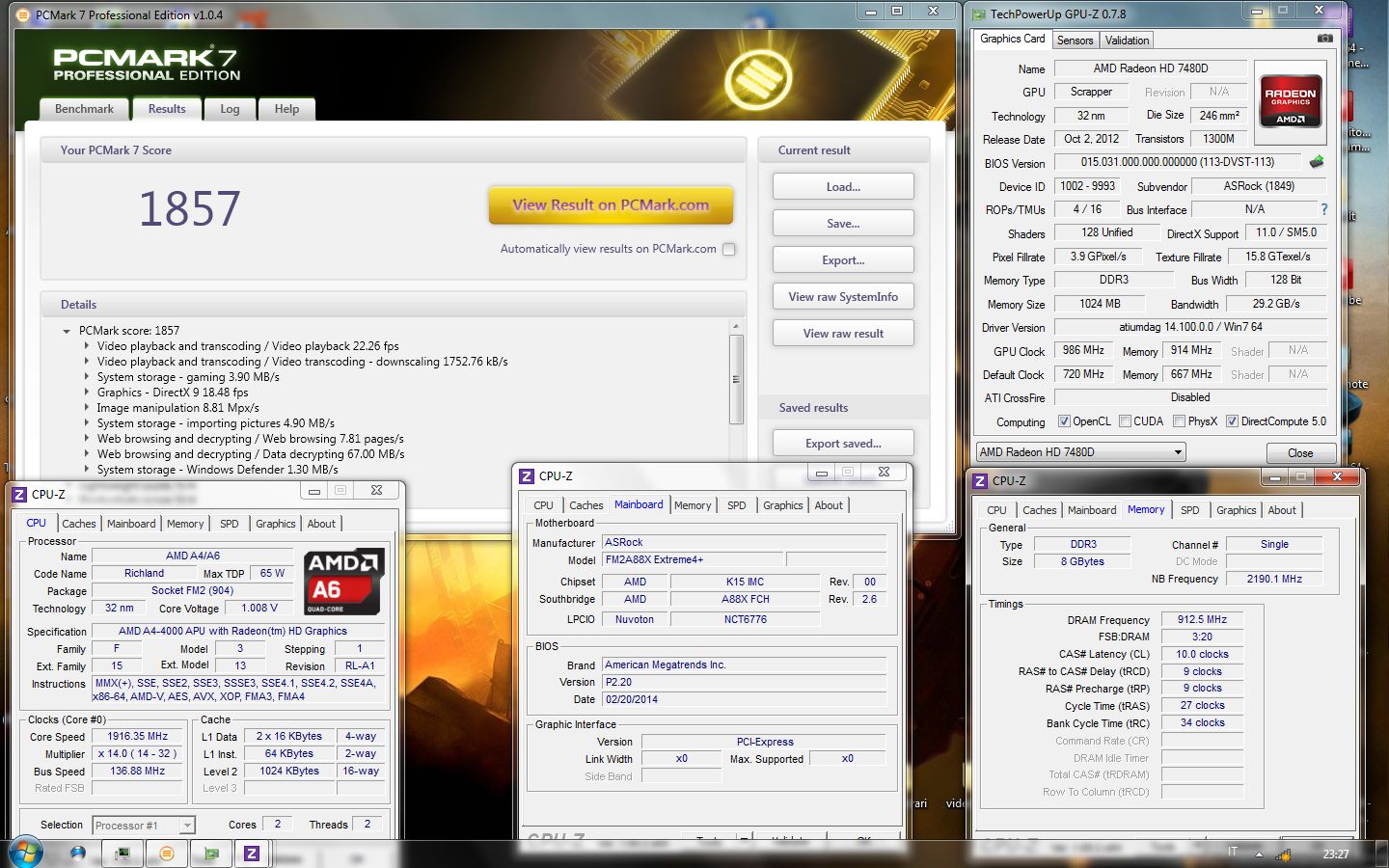Open the monitor taskbar application icon
The height and width of the screenshot is (868, 1389).
(x=123, y=854)
